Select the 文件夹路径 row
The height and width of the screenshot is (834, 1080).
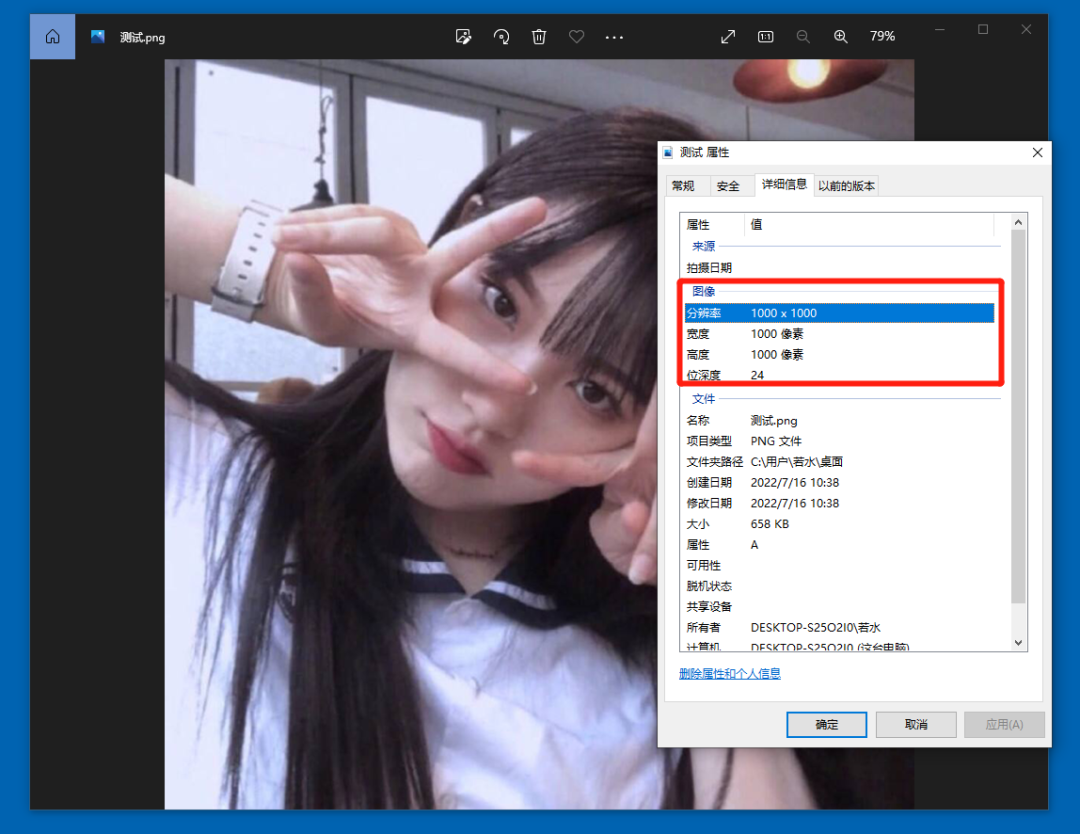pos(839,462)
